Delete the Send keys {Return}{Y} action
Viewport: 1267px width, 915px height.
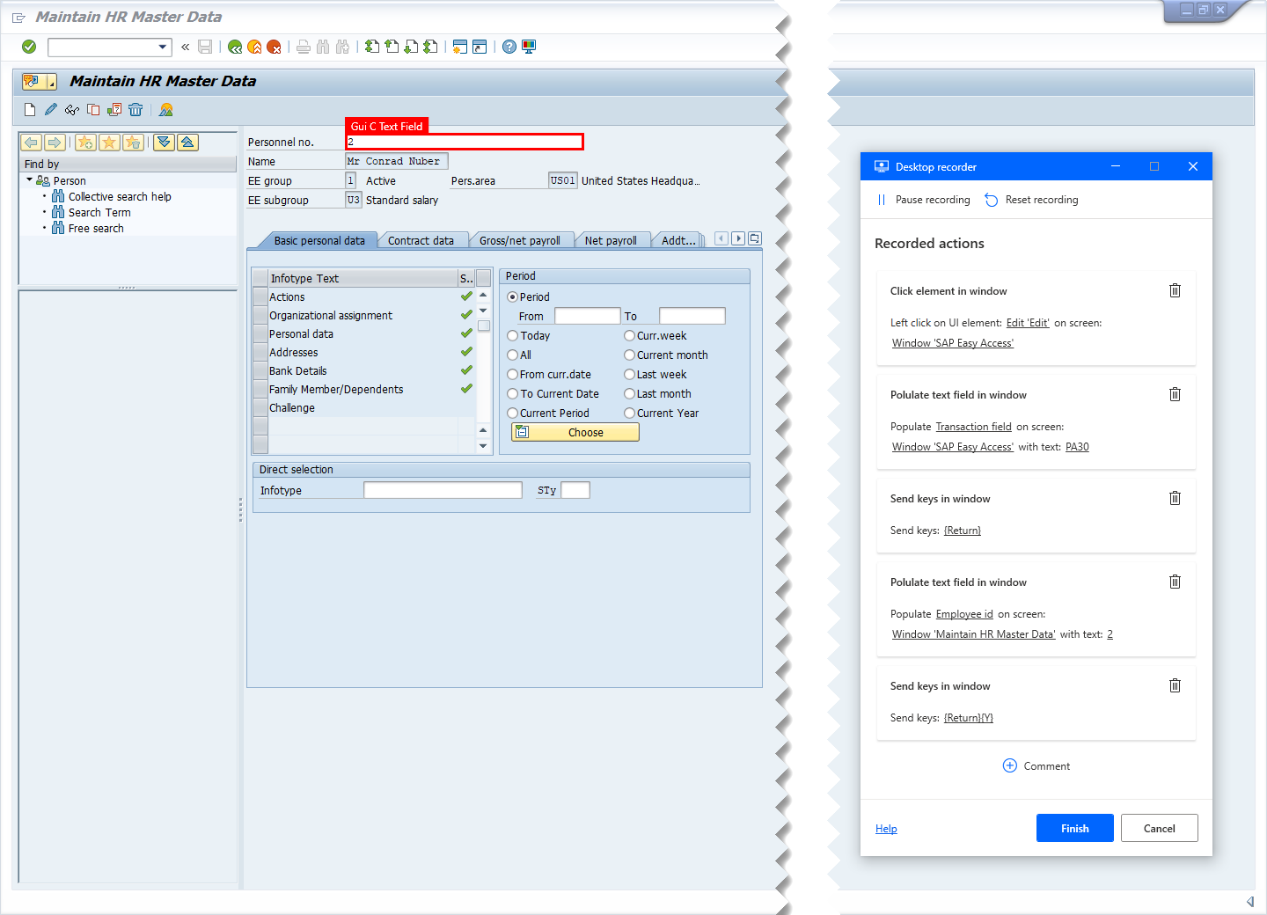tap(1175, 686)
